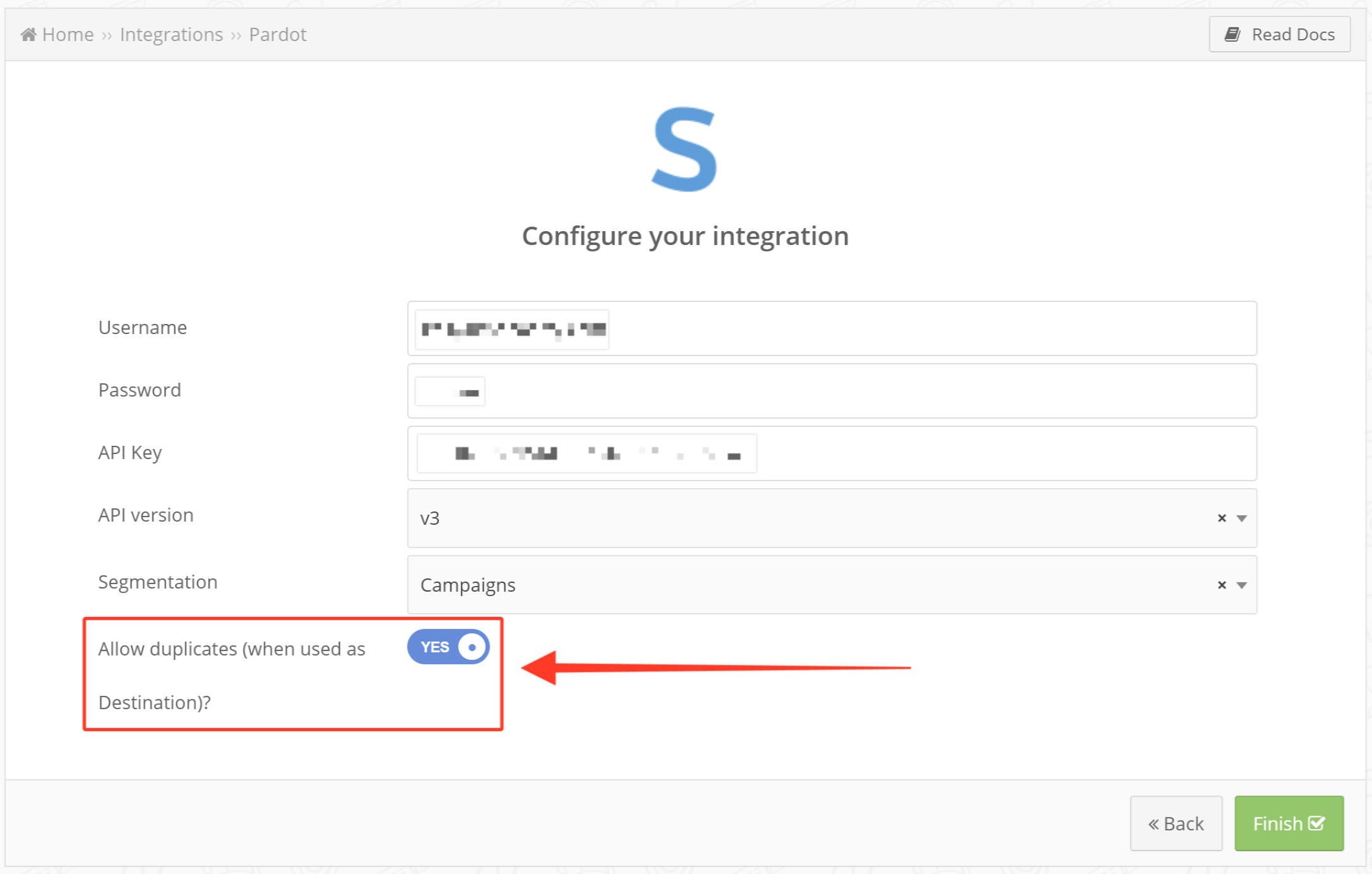Focus the Password input field
The width and height of the screenshot is (1372, 874).
(x=832, y=391)
